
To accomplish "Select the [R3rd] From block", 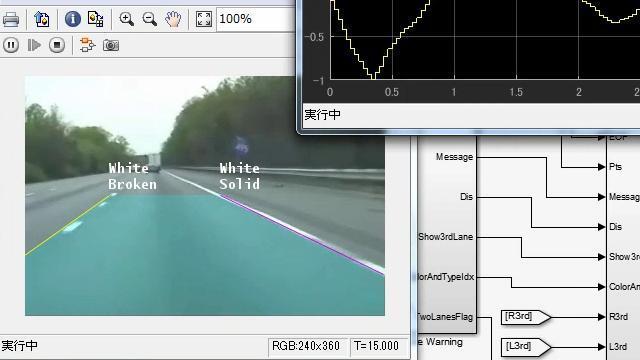I will click(x=526, y=317).
